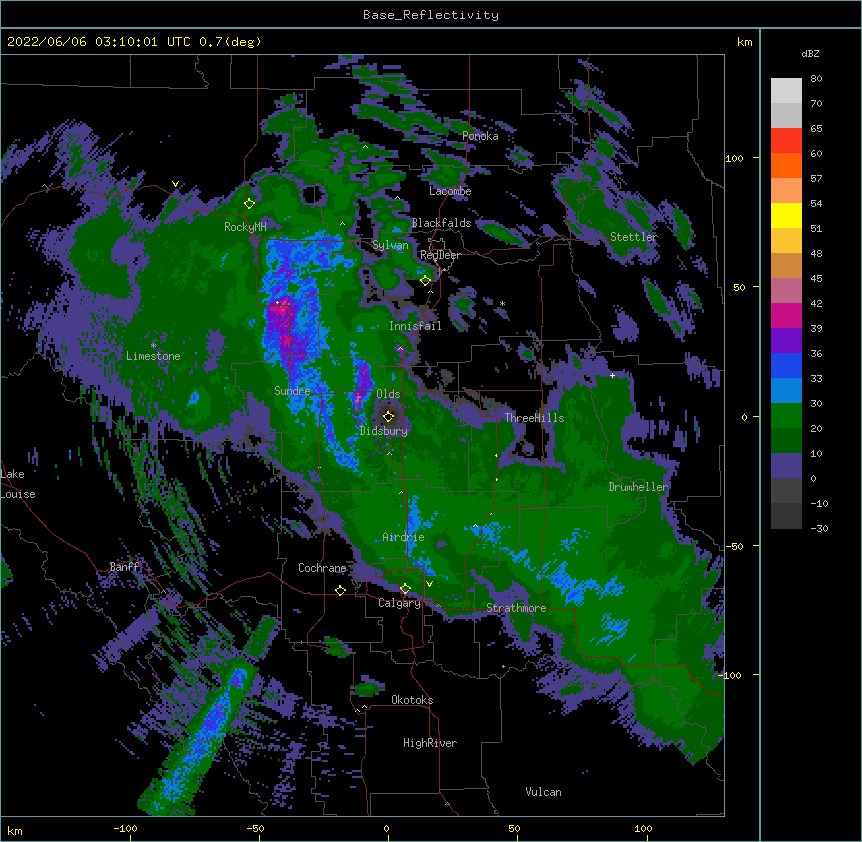Click the ThreeHills label
Viewport: 862px width, 842px height.
[x=534, y=418]
